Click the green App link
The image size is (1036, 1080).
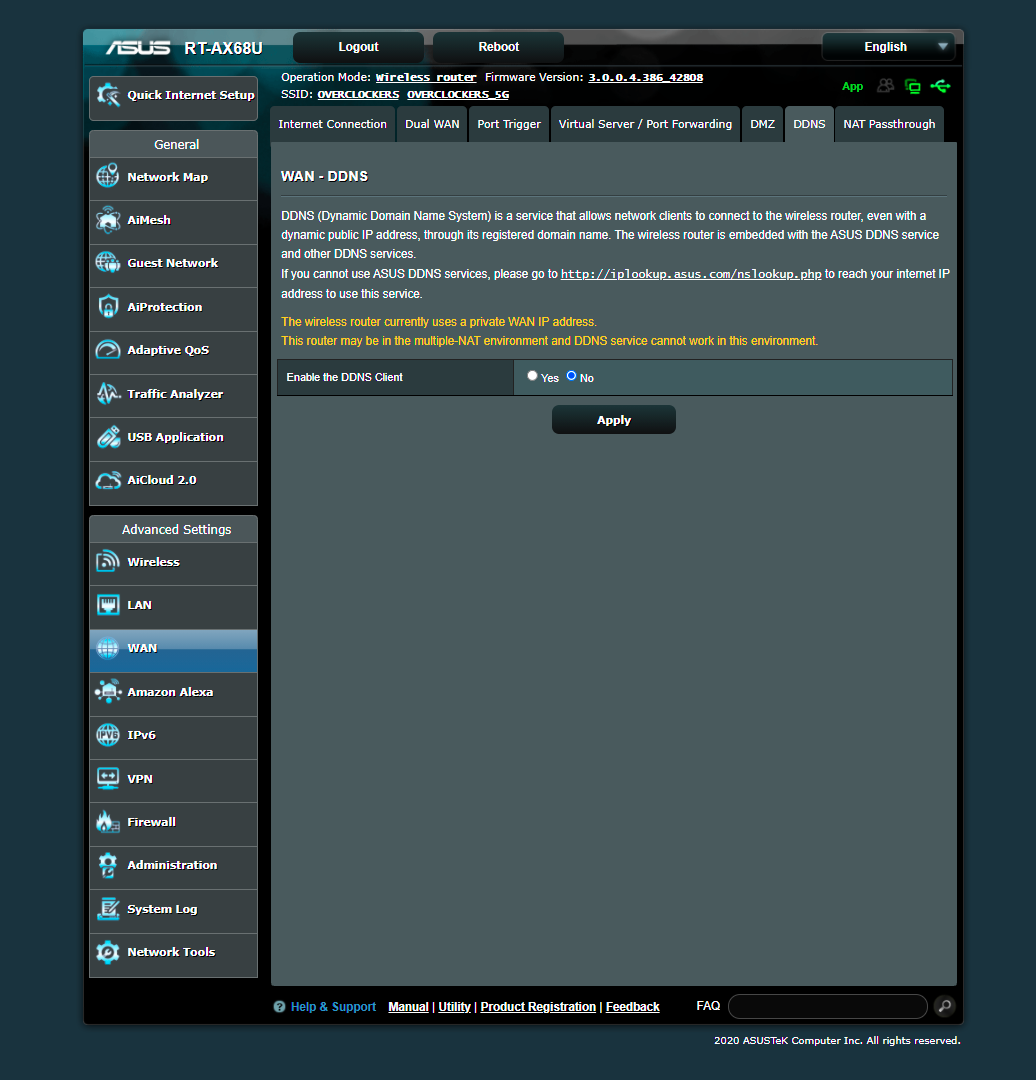click(x=852, y=86)
